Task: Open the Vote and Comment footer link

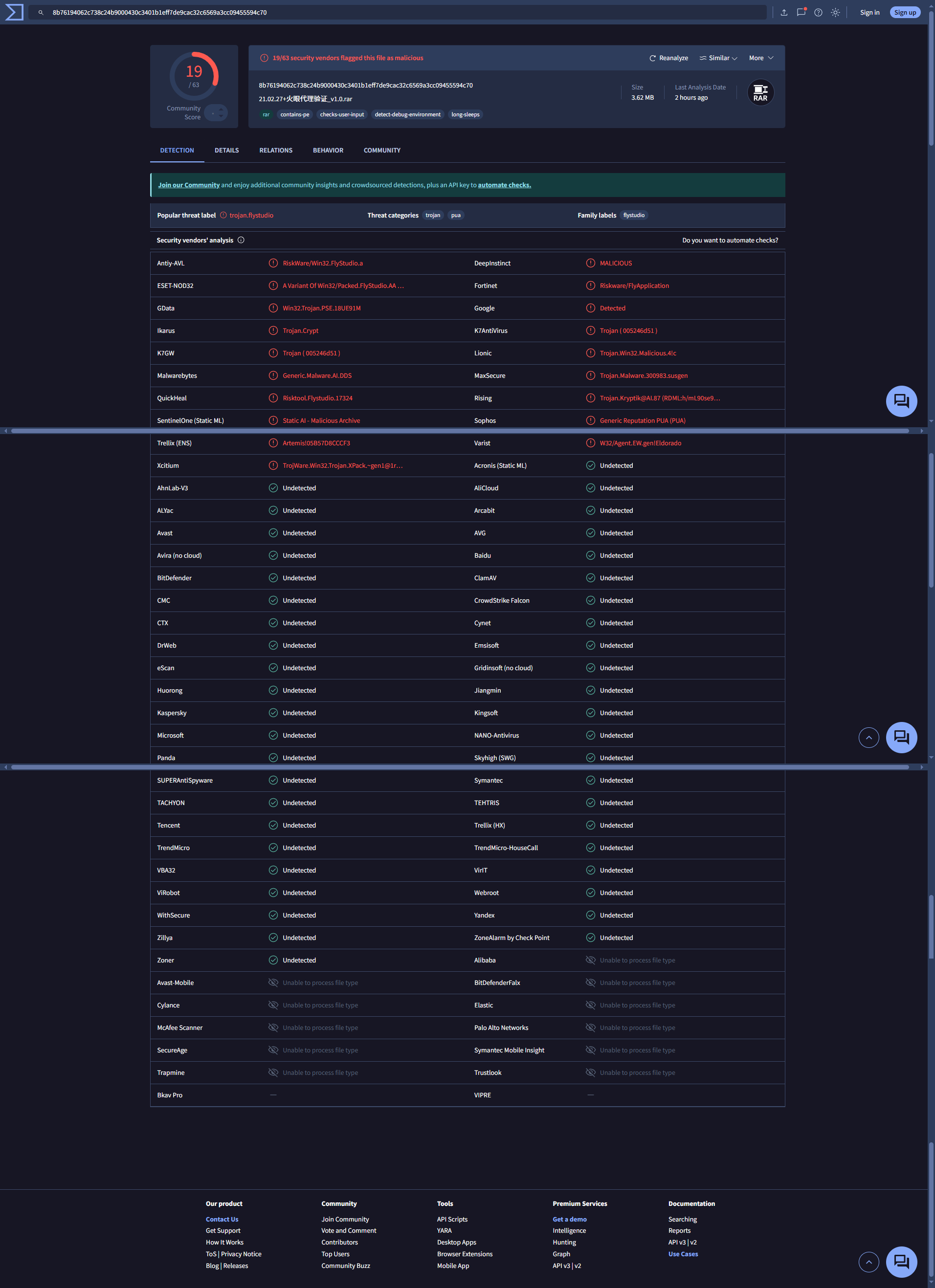Action: click(349, 1231)
